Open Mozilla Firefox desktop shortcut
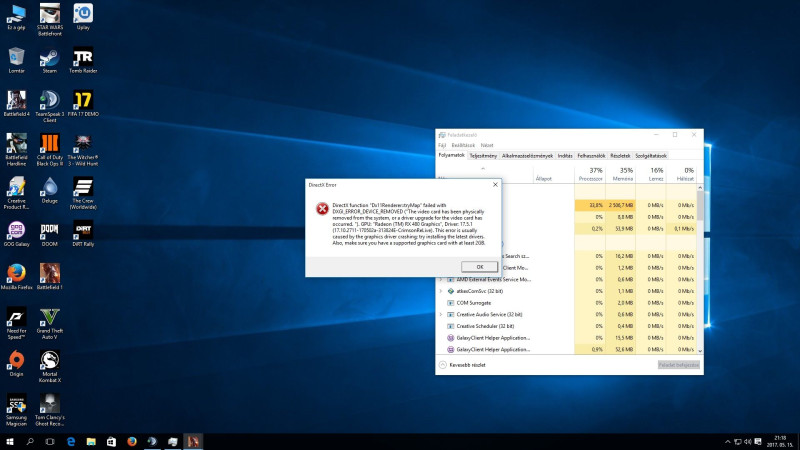Image resolution: width=800 pixels, height=450 pixels. point(15,274)
